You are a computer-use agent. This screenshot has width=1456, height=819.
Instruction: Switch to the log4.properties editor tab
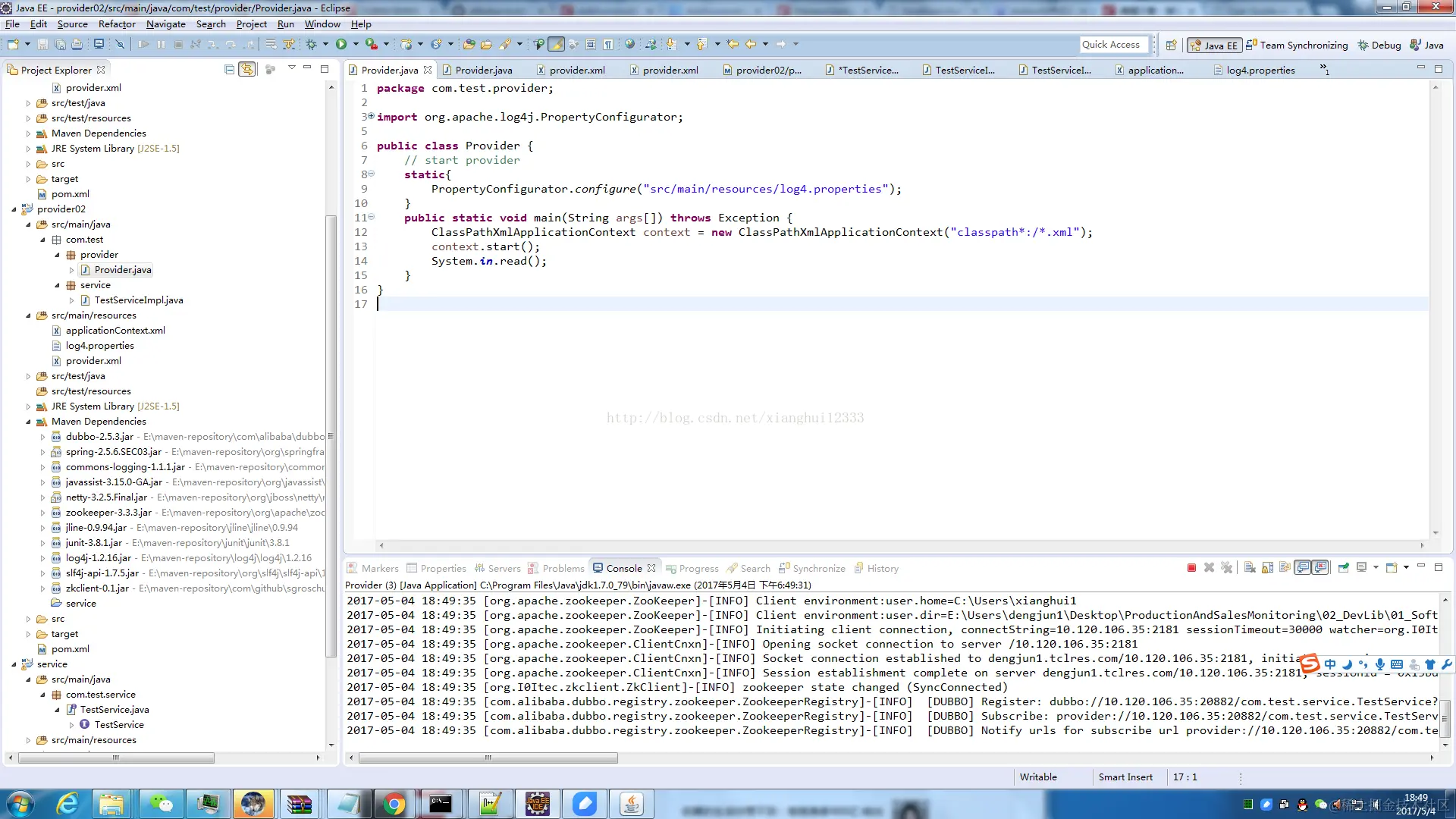click(1260, 70)
